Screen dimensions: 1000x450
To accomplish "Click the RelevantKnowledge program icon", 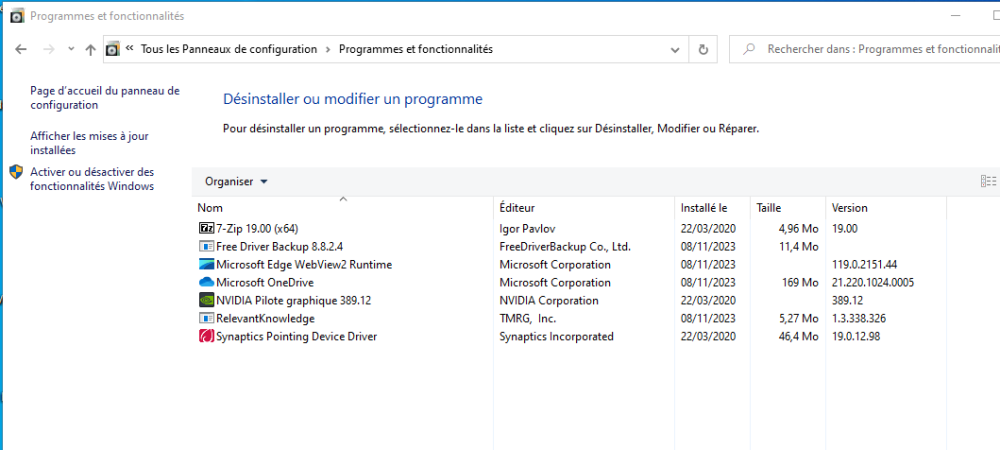I will 207,318.
